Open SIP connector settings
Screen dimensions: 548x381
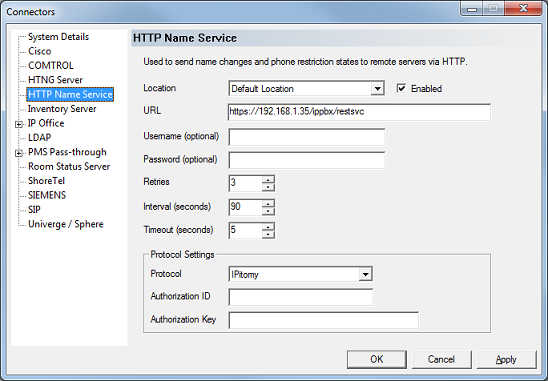click(x=34, y=209)
